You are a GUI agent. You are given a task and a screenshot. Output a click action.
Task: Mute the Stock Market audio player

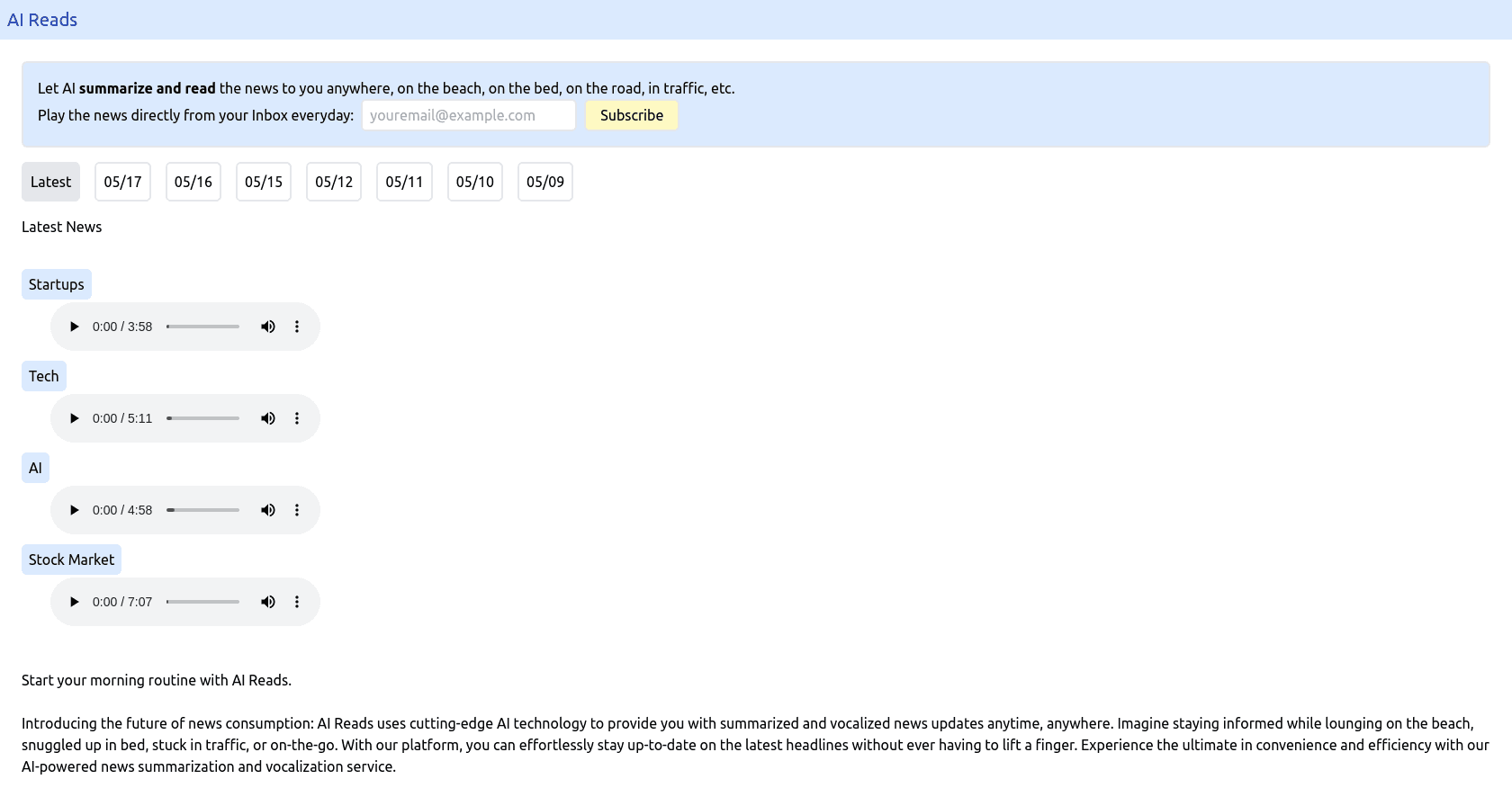point(268,602)
